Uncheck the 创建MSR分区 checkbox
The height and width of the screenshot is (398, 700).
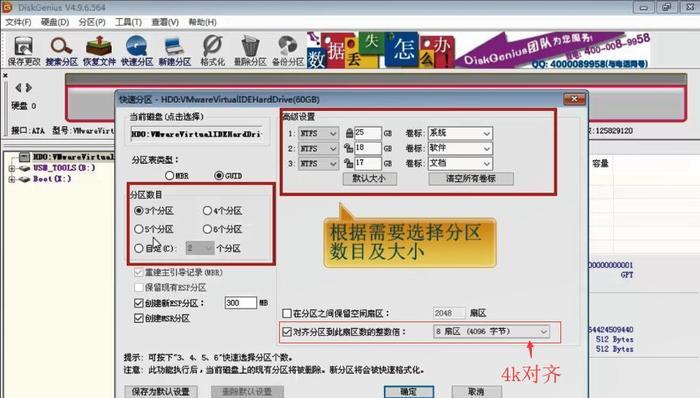tap(138, 318)
